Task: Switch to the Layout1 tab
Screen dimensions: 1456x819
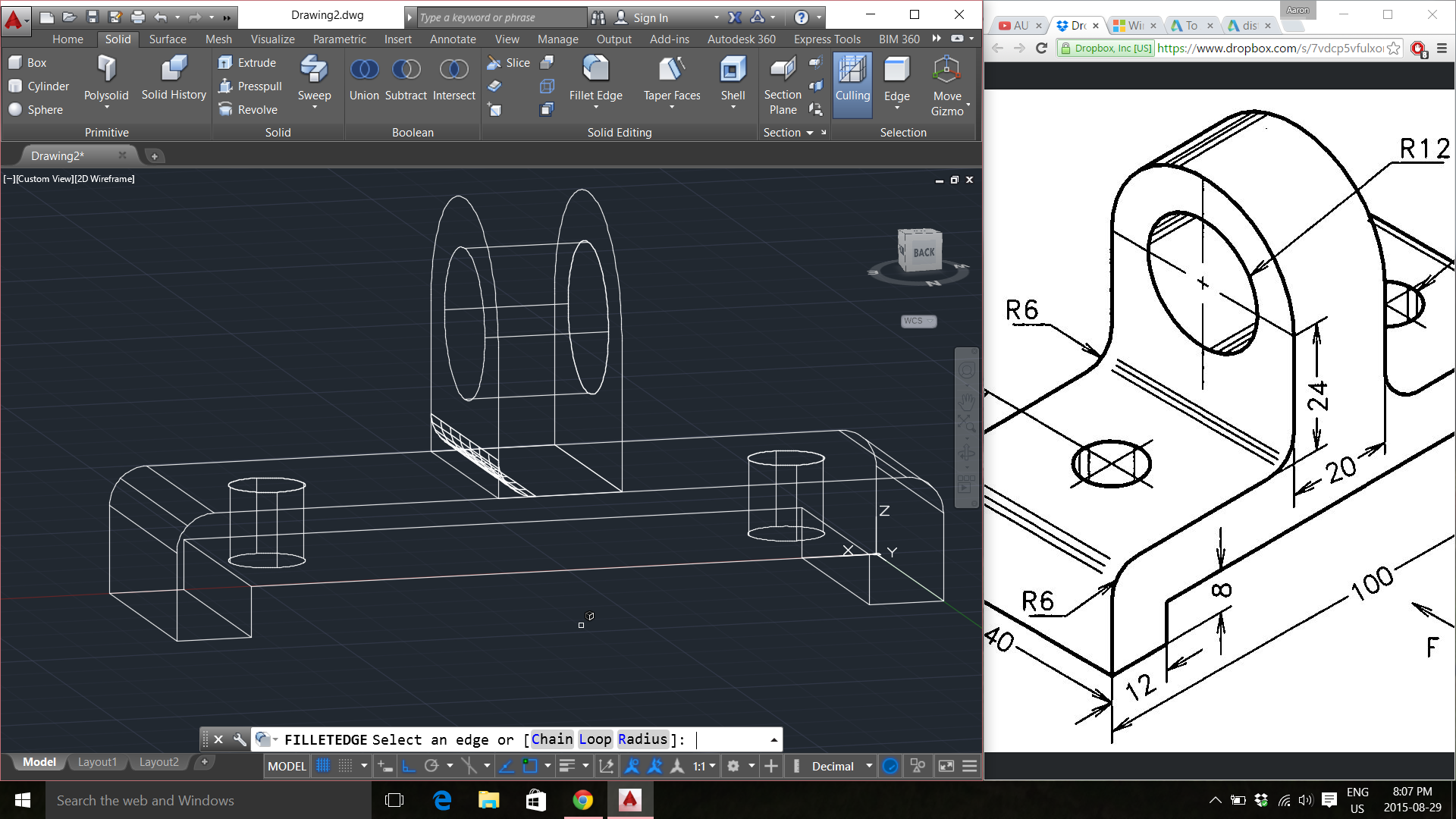Action: [97, 762]
